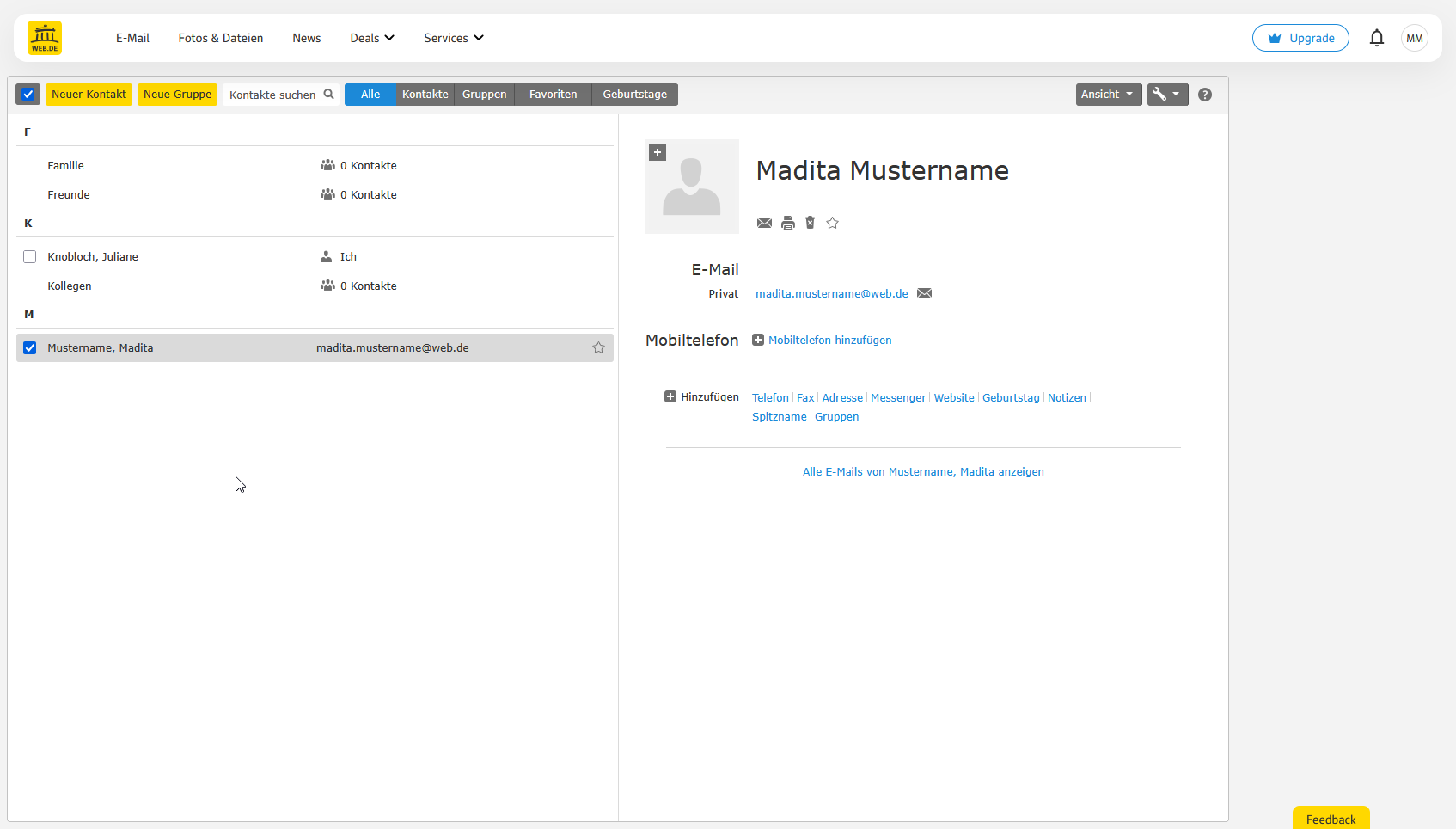Screen dimensions: 1456x829
Task: Expand the Ansicht dropdown
Action: [1108, 95]
